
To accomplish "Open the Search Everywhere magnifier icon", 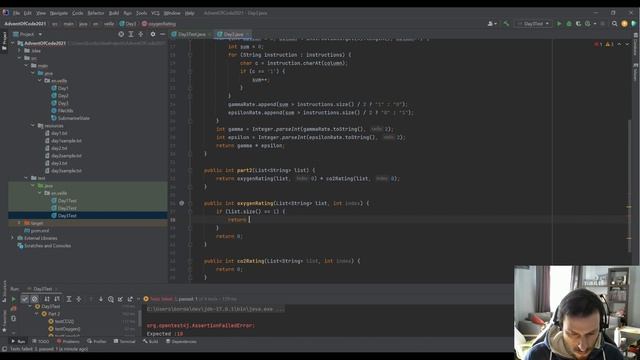I will 614,24.
